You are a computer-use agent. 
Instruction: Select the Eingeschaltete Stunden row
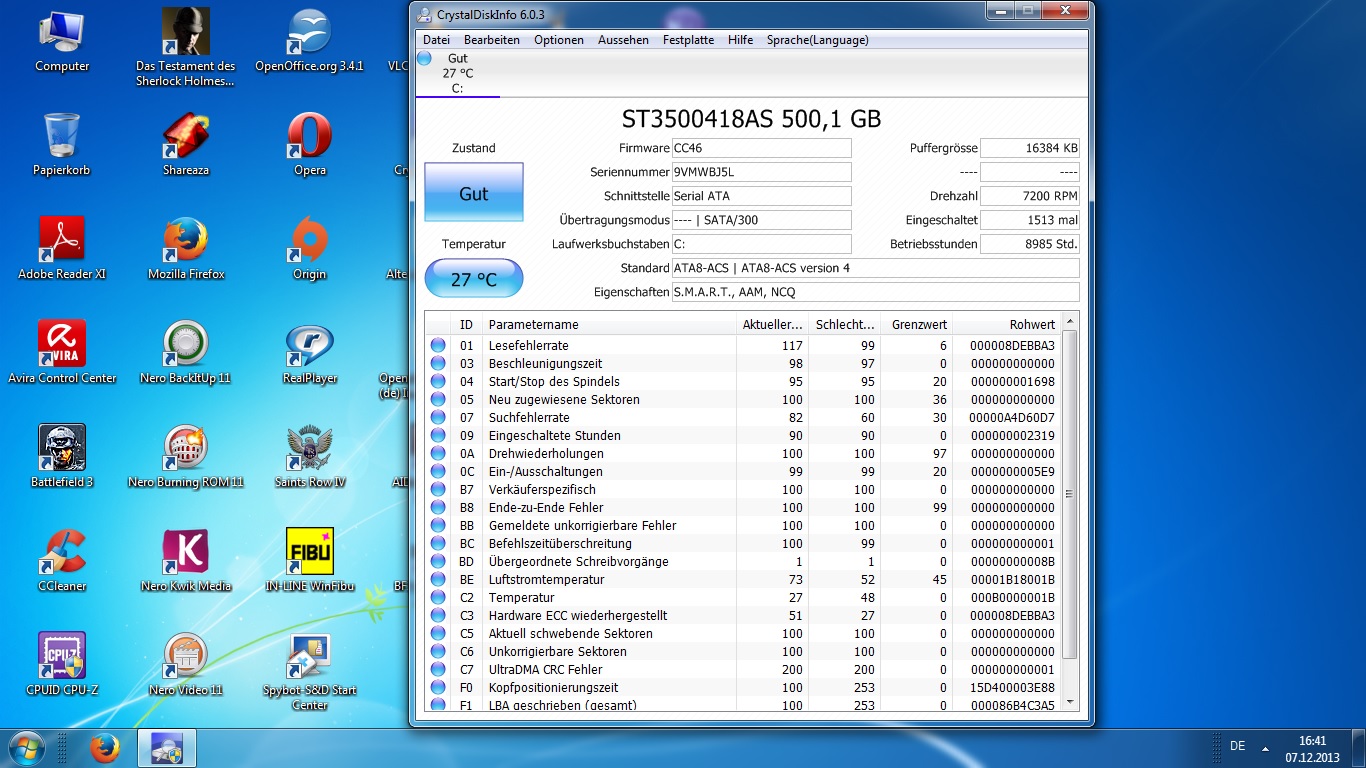click(742, 435)
